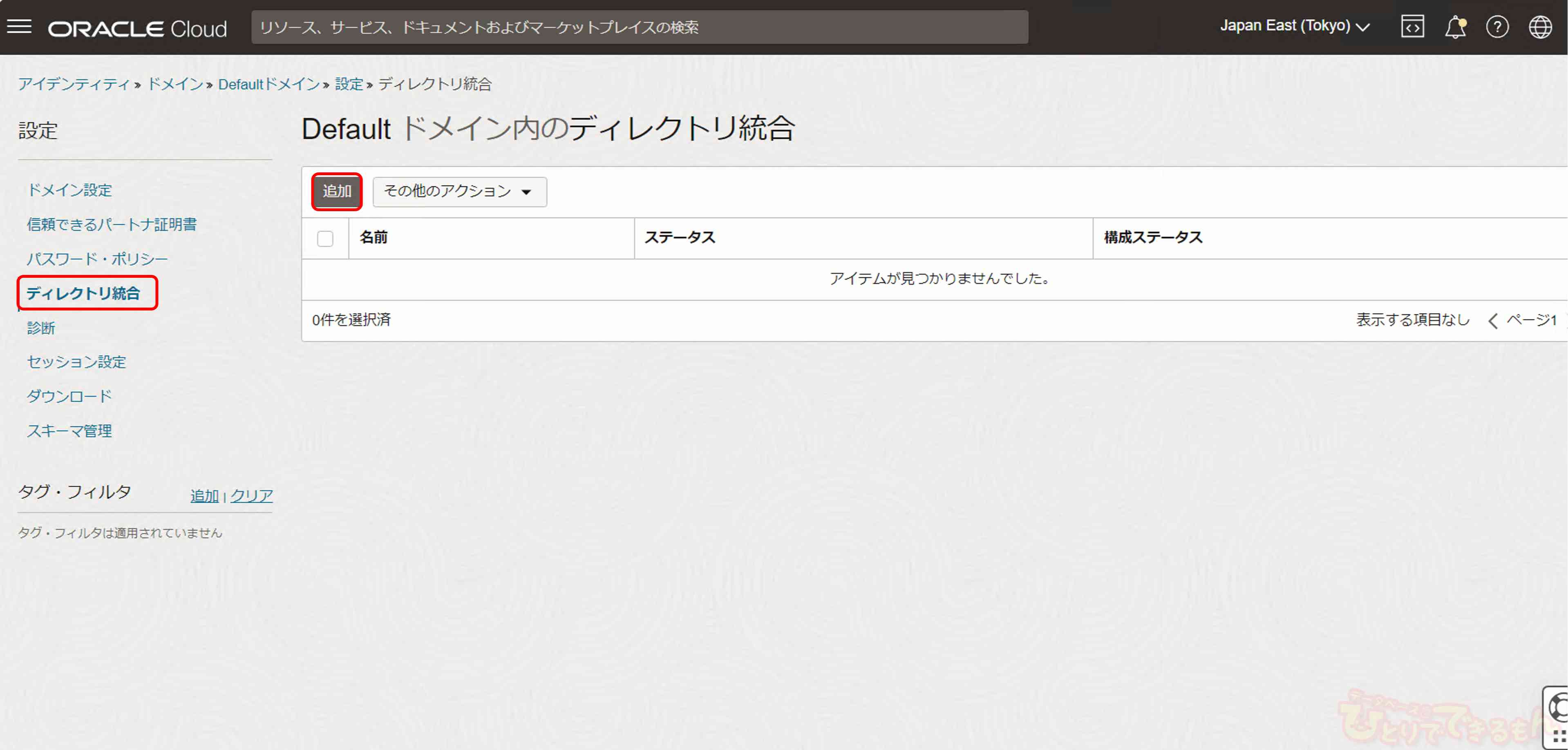Sort by the 名前 column header

click(x=374, y=237)
